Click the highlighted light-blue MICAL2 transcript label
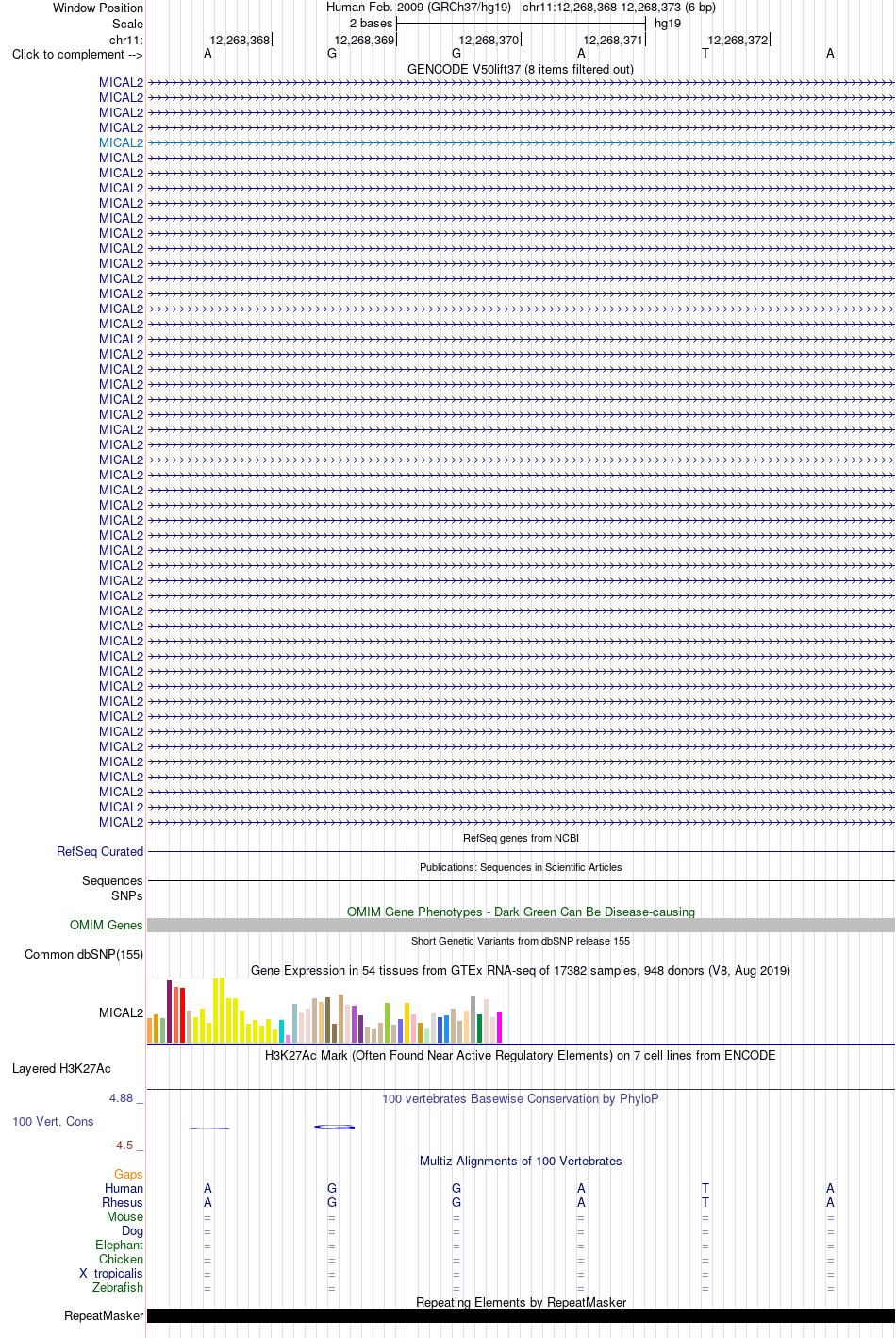Image resolution: width=896 pixels, height=1338 pixels. tap(121, 143)
